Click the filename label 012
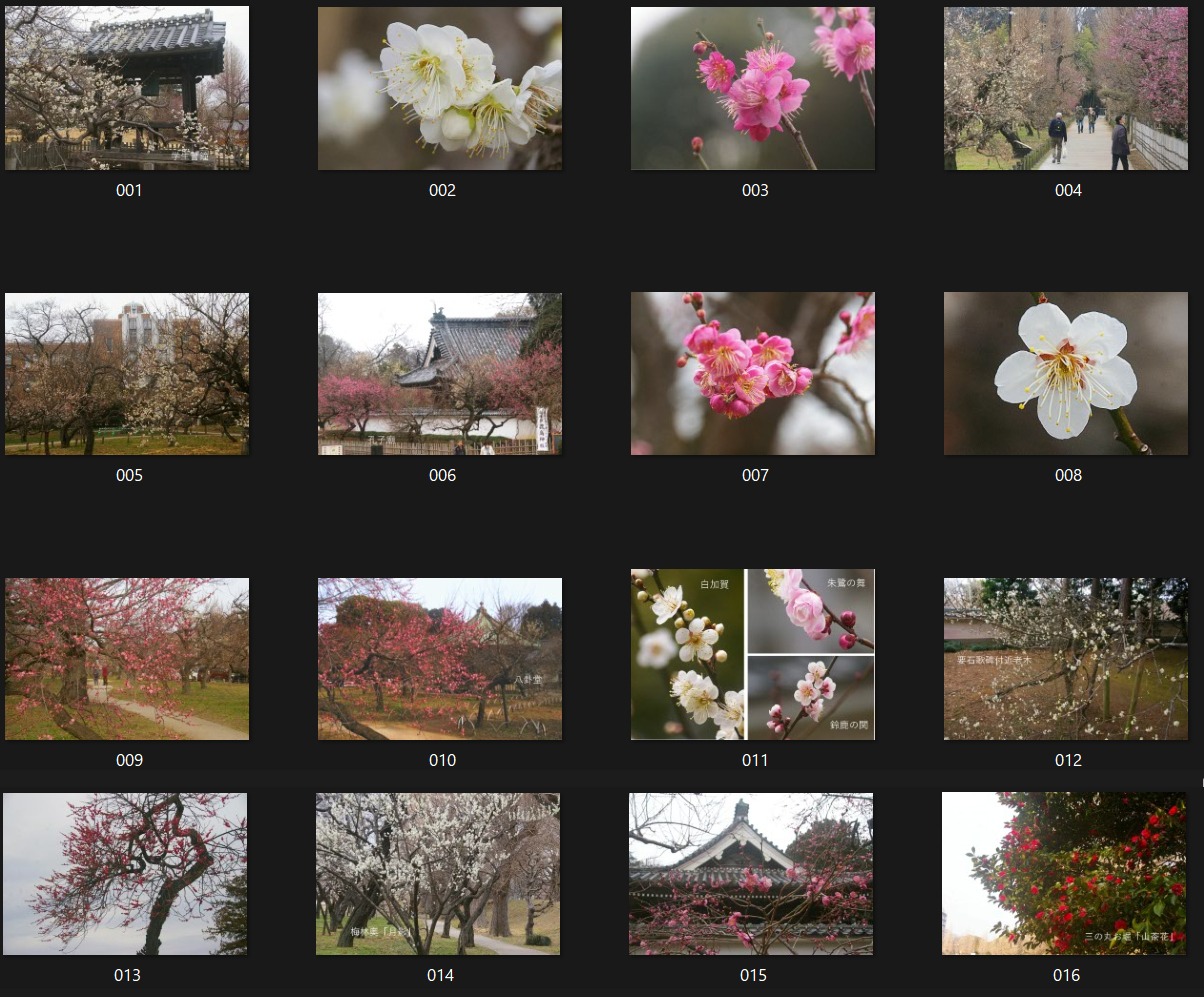The width and height of the screenshot is (1204, 998). (1068, 760)
